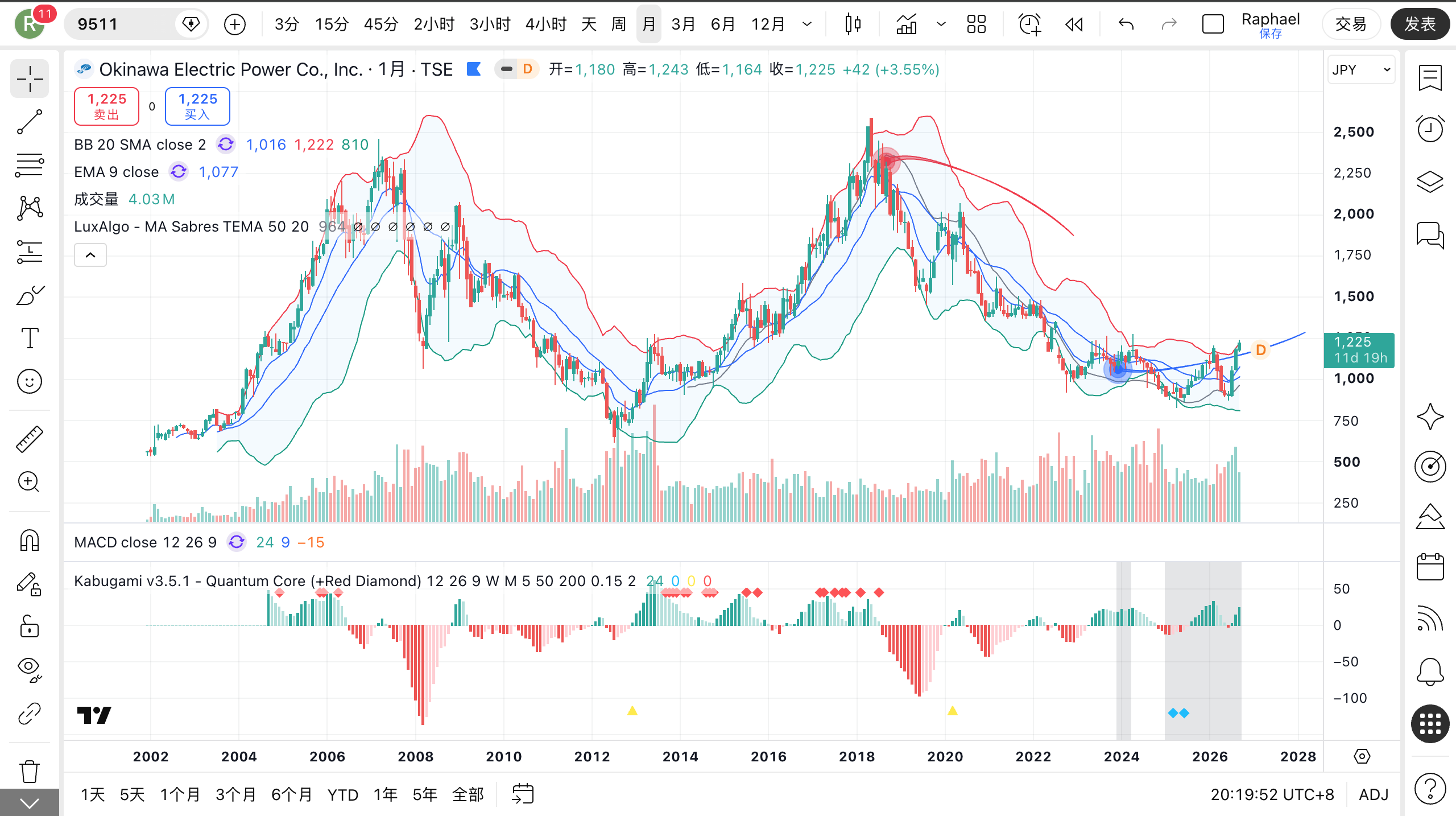
Task: Open the indicators panel
Action: 907,24
